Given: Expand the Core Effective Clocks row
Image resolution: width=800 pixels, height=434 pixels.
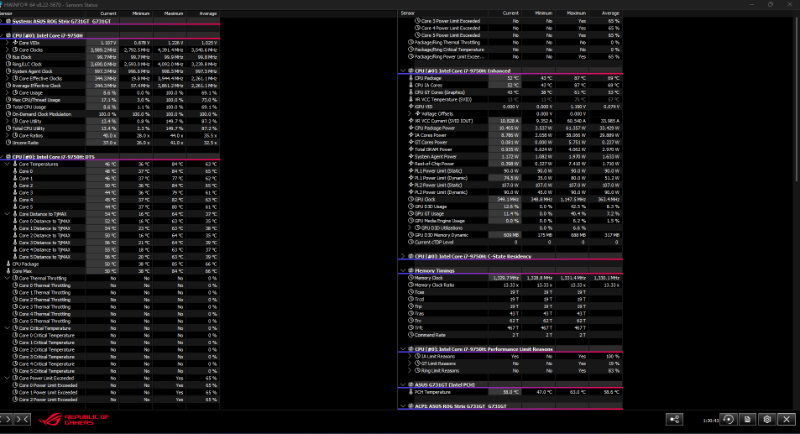Looking at the screenshot, I should click(7, 79).
